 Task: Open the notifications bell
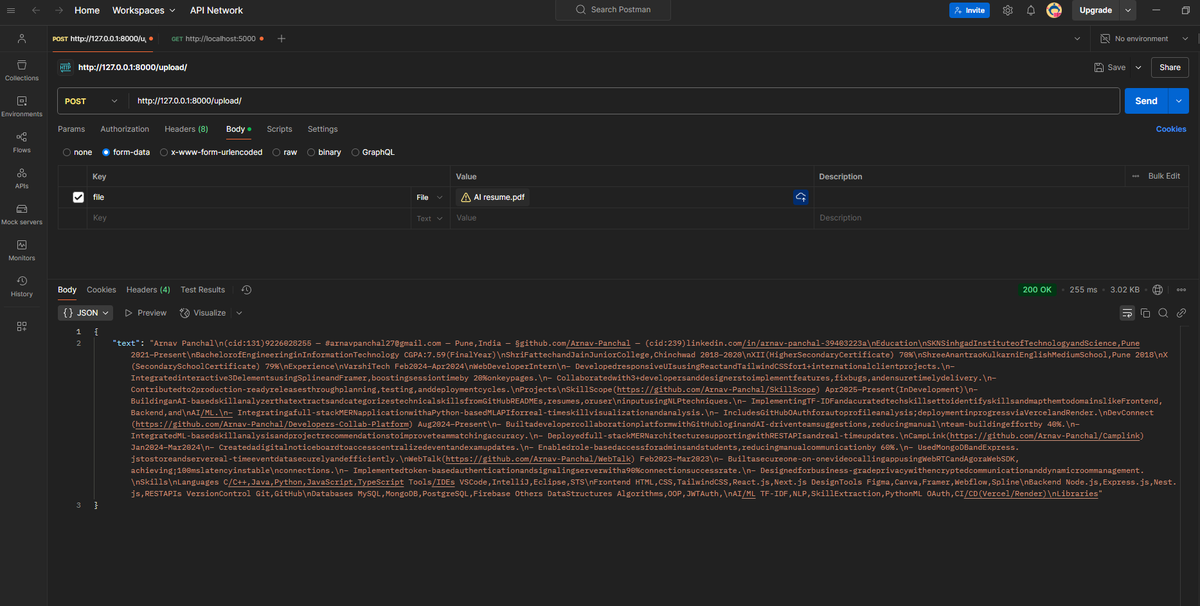tap(1030, 10)
